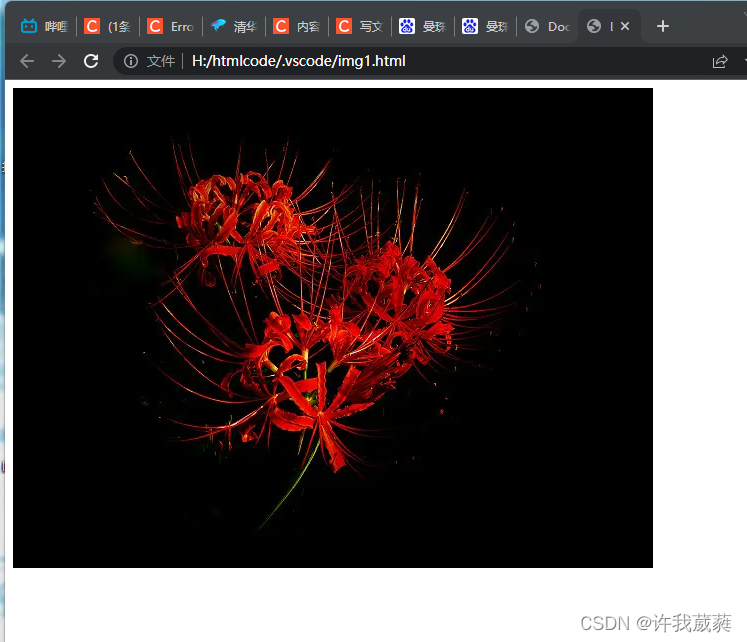Screen dimensions: 747x642
Task: Switch to the CSDN (1条 tab
Action: (107, 26)
